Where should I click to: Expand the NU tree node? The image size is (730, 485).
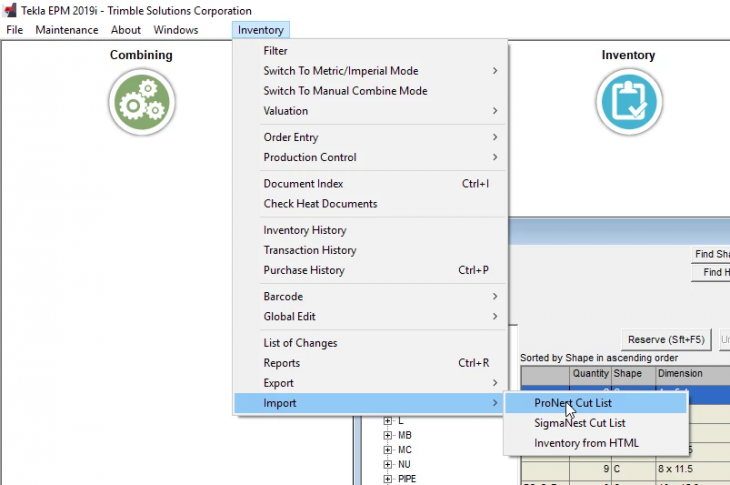point(387,465)
